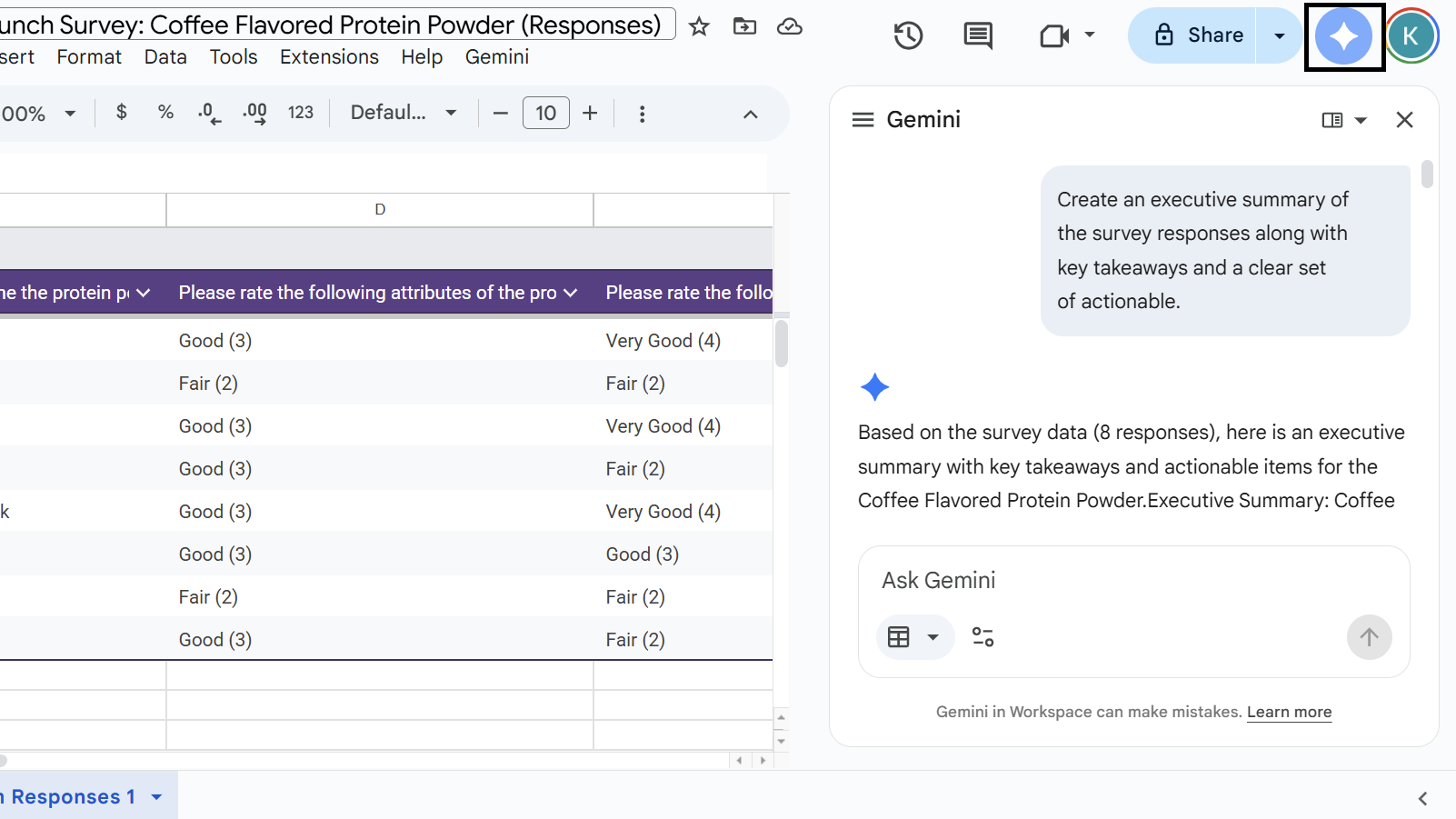Click Gemini panel scrollbar thumb
Viewport: 1456px width, 819px height.
pyautogui.click(x=1427, y=175)
